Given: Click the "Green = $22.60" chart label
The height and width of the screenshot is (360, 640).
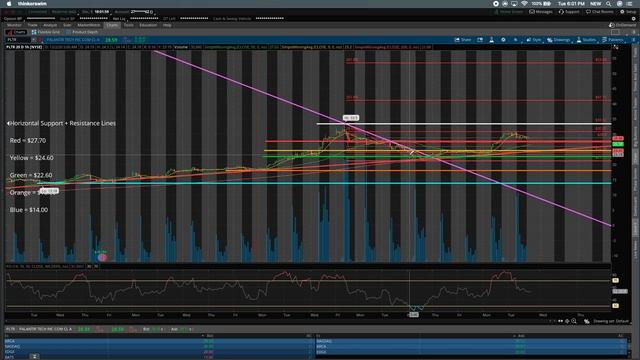Looking at the screenshot, I should click(31, 175).
